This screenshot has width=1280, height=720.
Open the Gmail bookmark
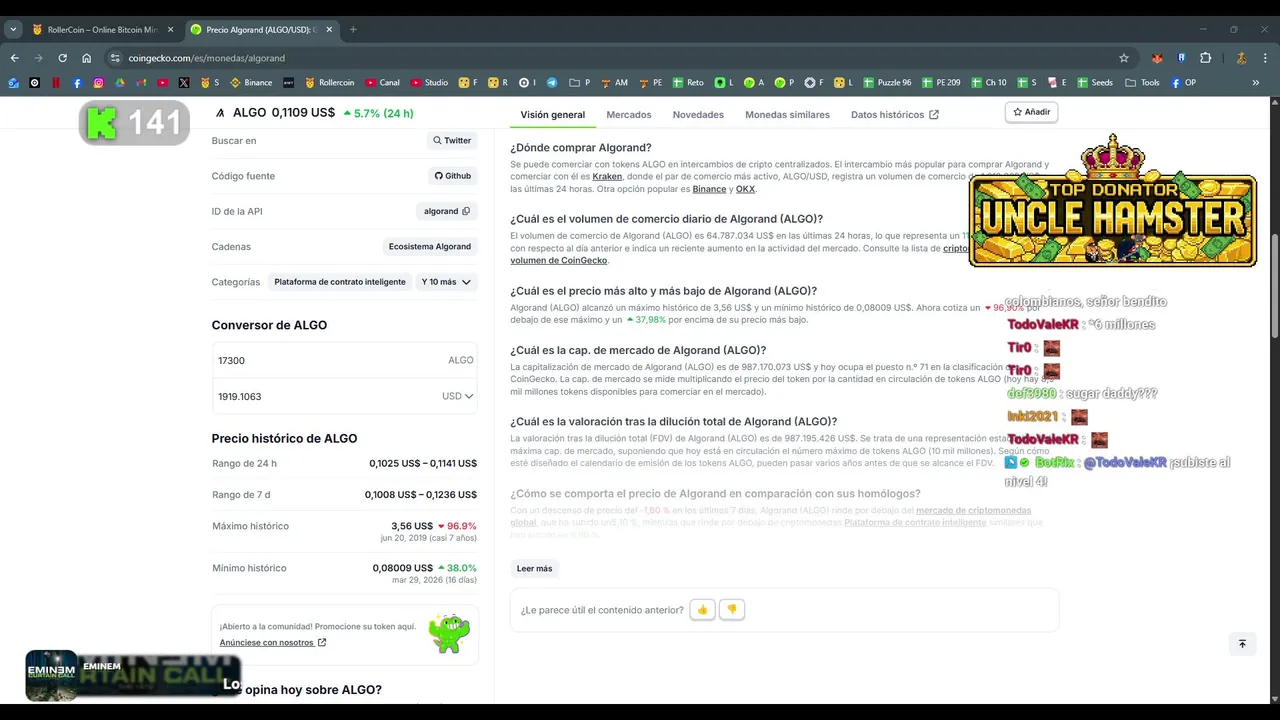click(141, 82)
